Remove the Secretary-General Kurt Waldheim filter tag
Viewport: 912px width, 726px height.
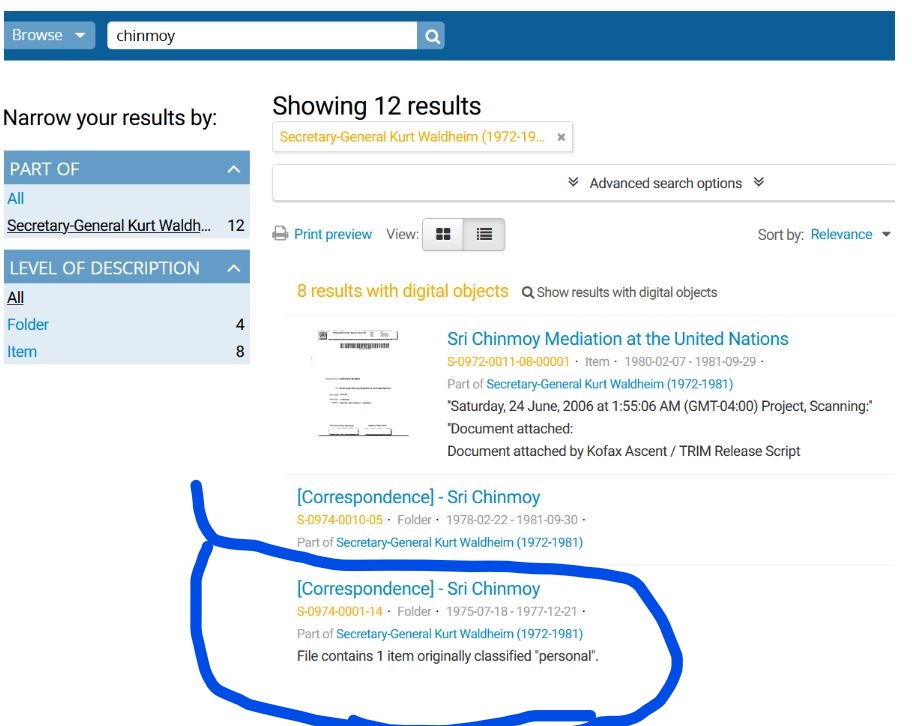tap(561, 137)
